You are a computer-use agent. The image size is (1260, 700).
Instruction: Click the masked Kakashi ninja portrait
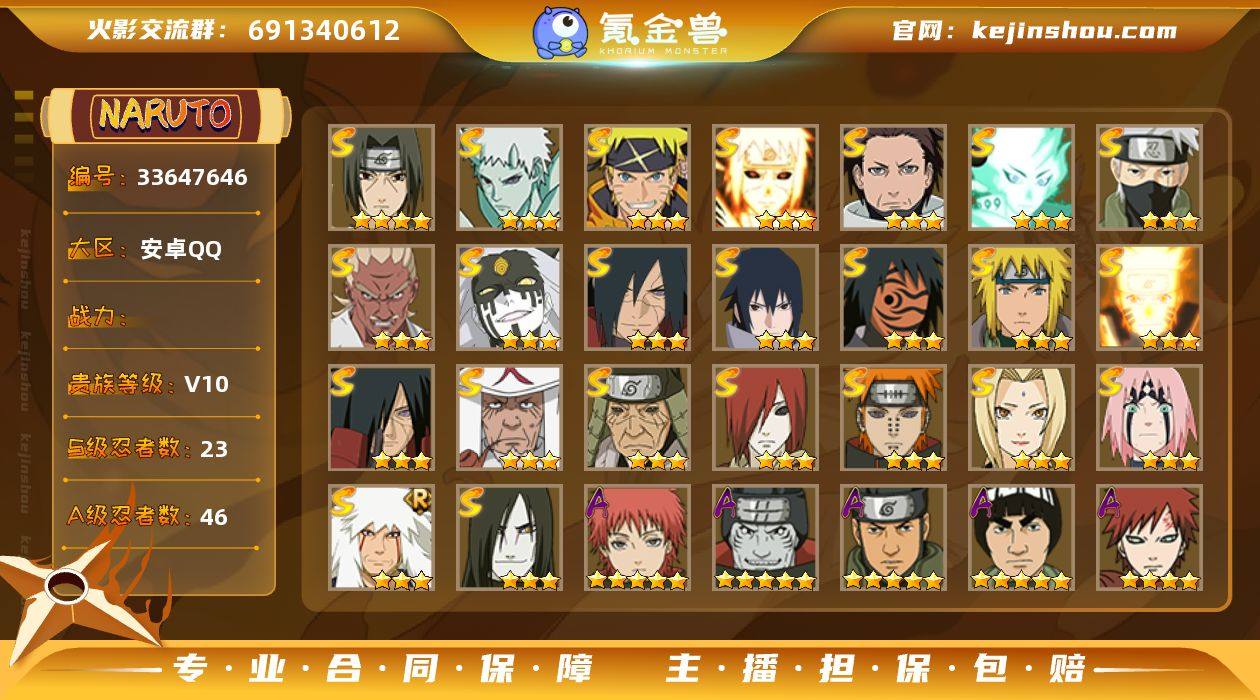click(1149, 178)
